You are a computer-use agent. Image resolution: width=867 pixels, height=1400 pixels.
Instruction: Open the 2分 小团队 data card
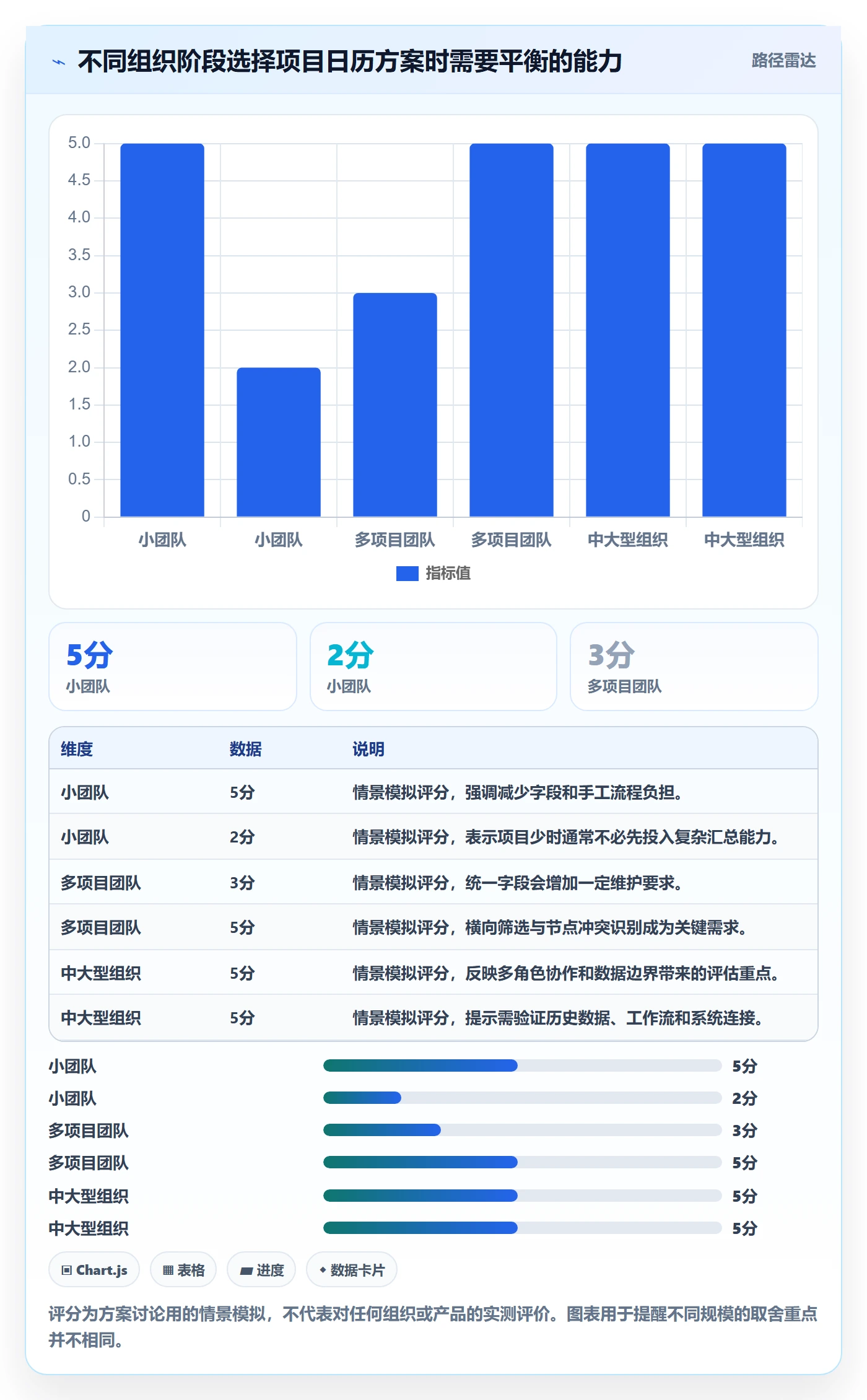coord(434,667)
